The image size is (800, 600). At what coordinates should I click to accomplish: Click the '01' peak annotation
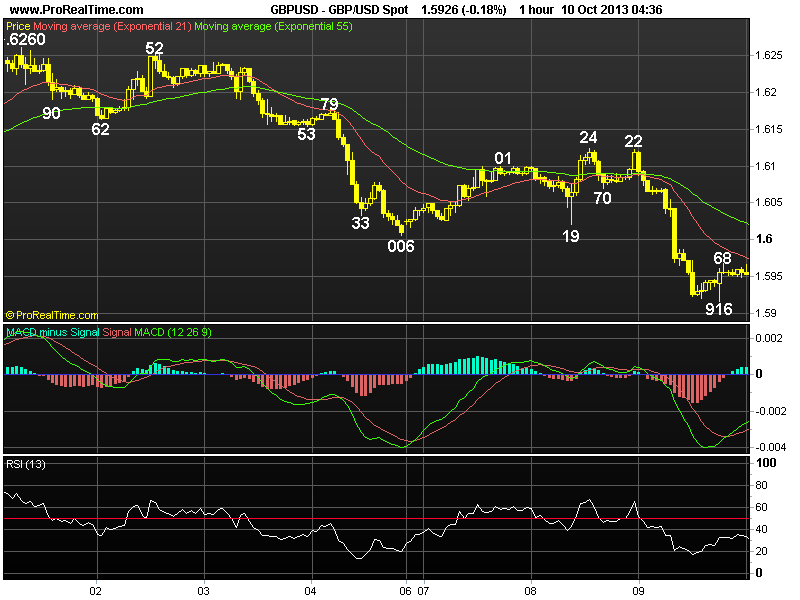point(503,158)
